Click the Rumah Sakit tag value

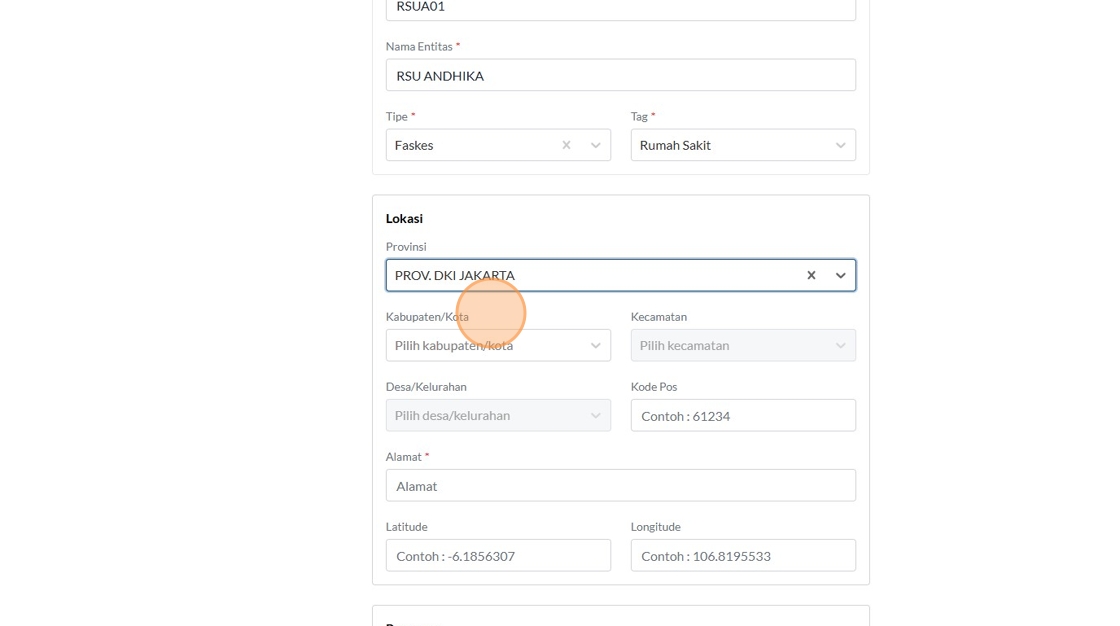[675, 145]
